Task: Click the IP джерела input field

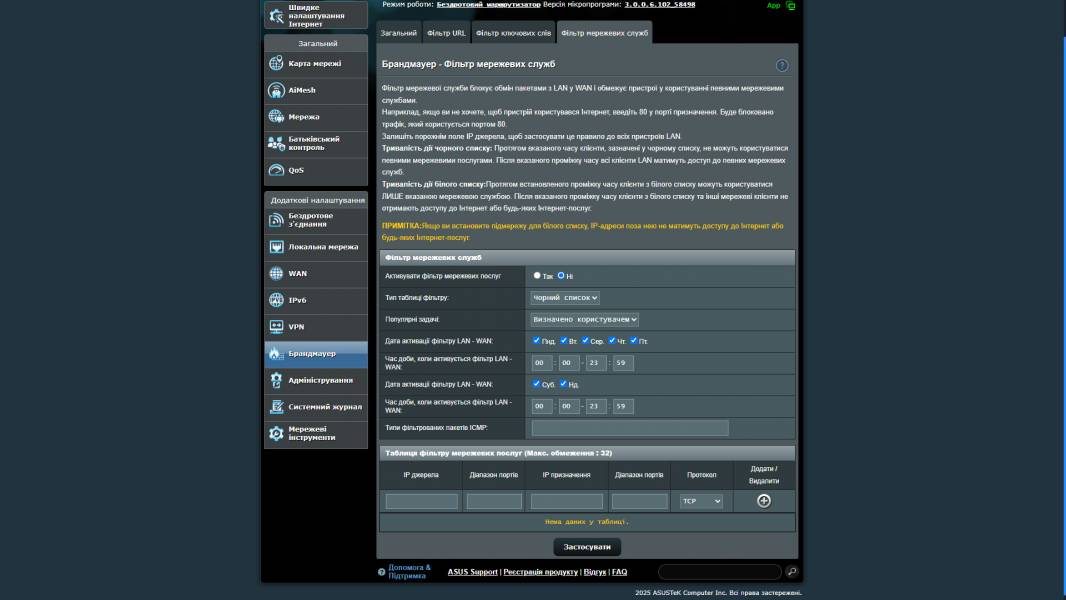Action: point(422,501)
